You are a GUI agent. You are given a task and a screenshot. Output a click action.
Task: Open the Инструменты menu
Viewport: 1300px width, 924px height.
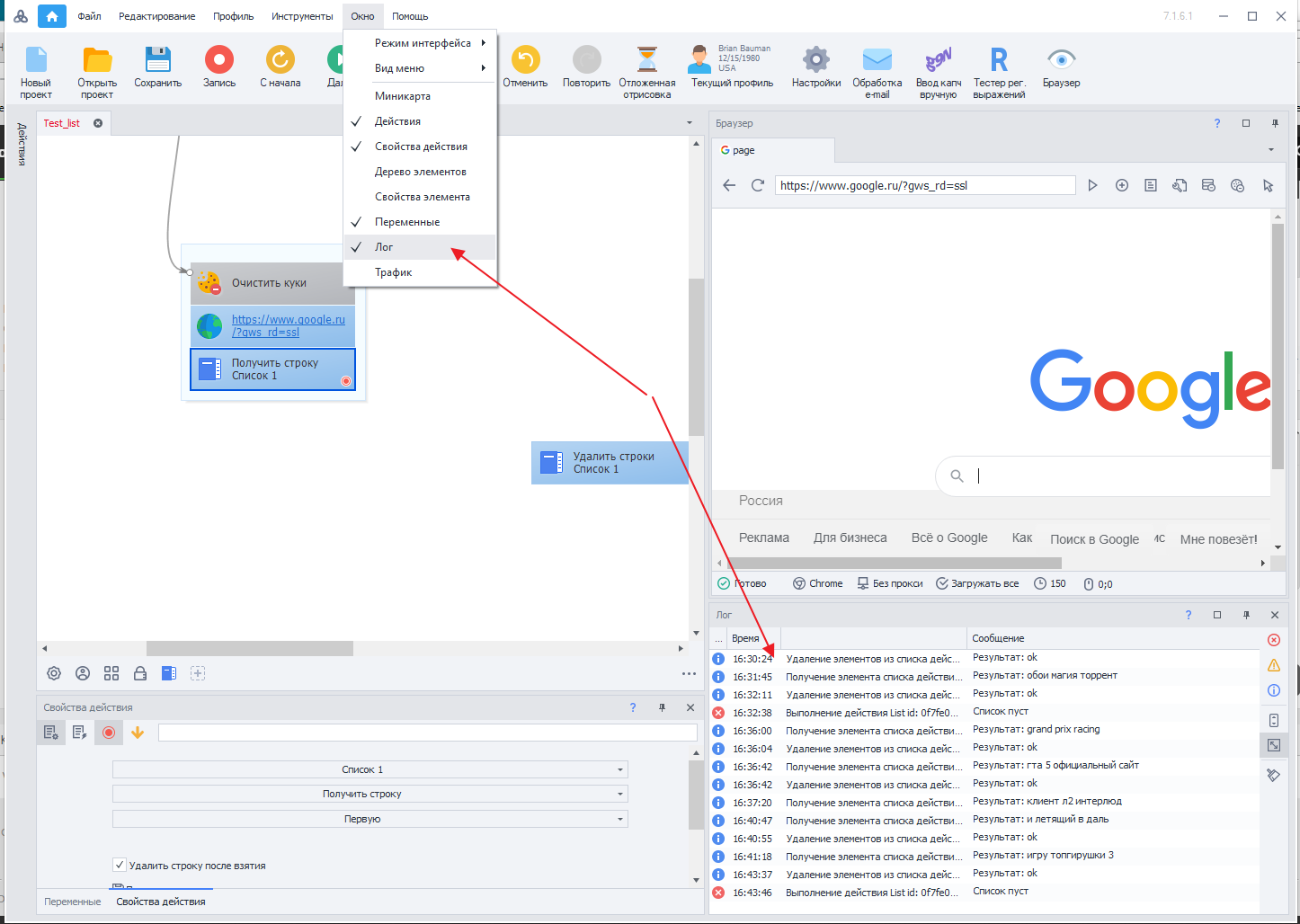coord(302,16)
